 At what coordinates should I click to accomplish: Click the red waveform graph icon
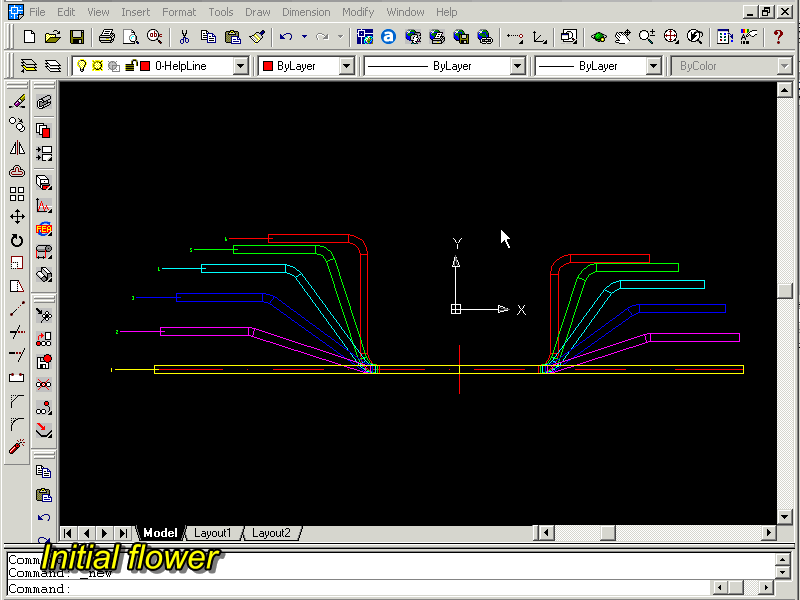44,206
